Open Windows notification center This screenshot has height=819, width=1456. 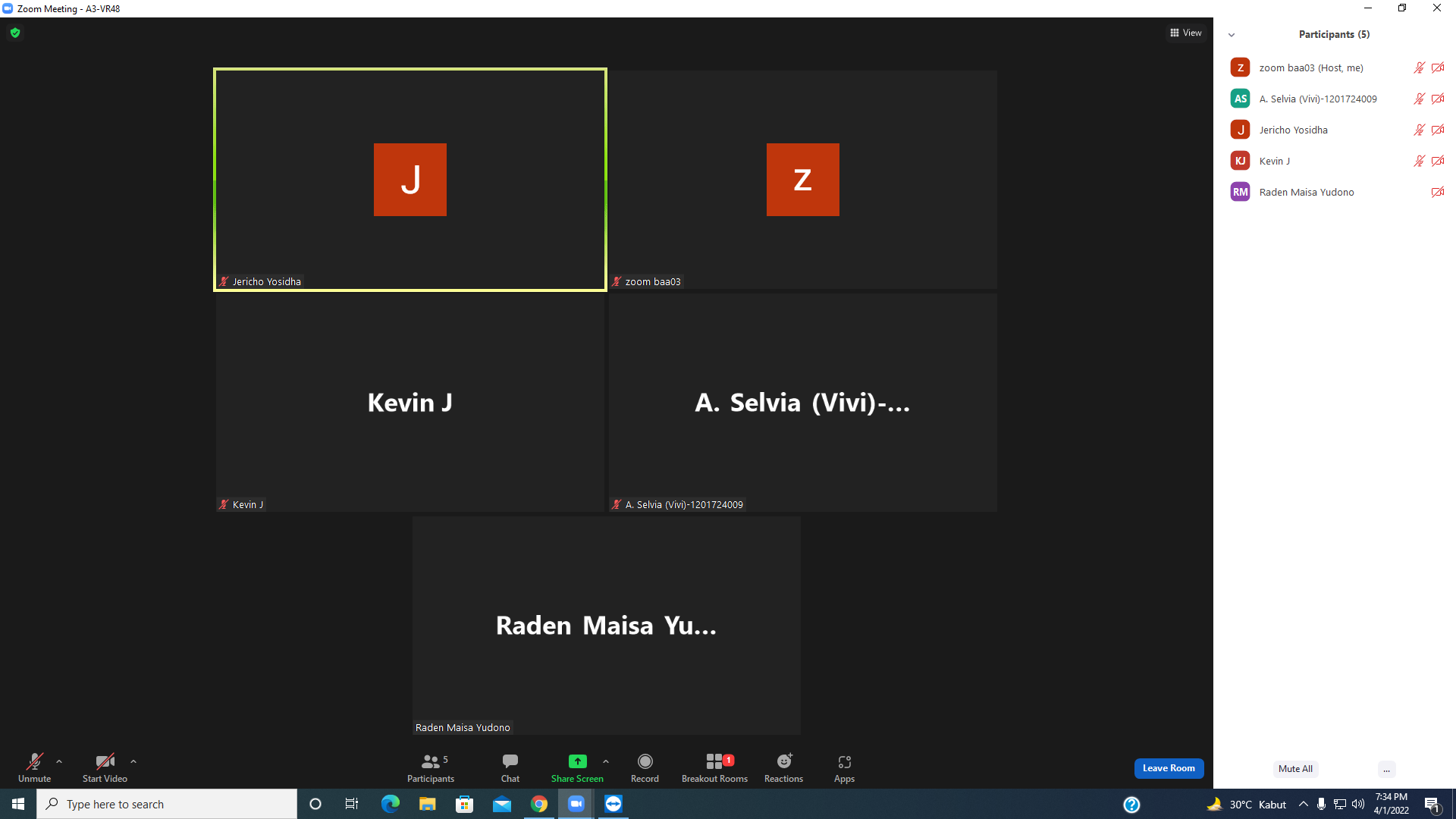coord(1432,805)
